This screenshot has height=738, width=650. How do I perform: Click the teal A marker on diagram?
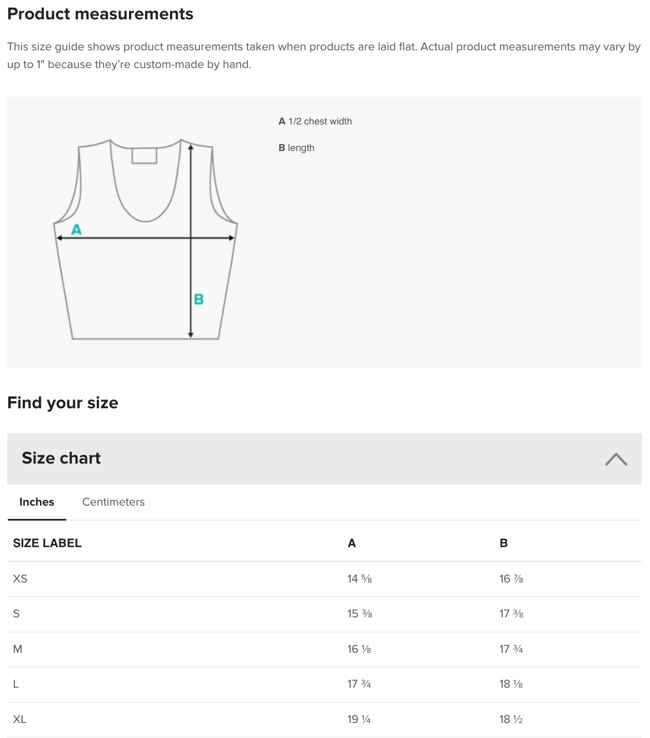(x=76, y=230)
